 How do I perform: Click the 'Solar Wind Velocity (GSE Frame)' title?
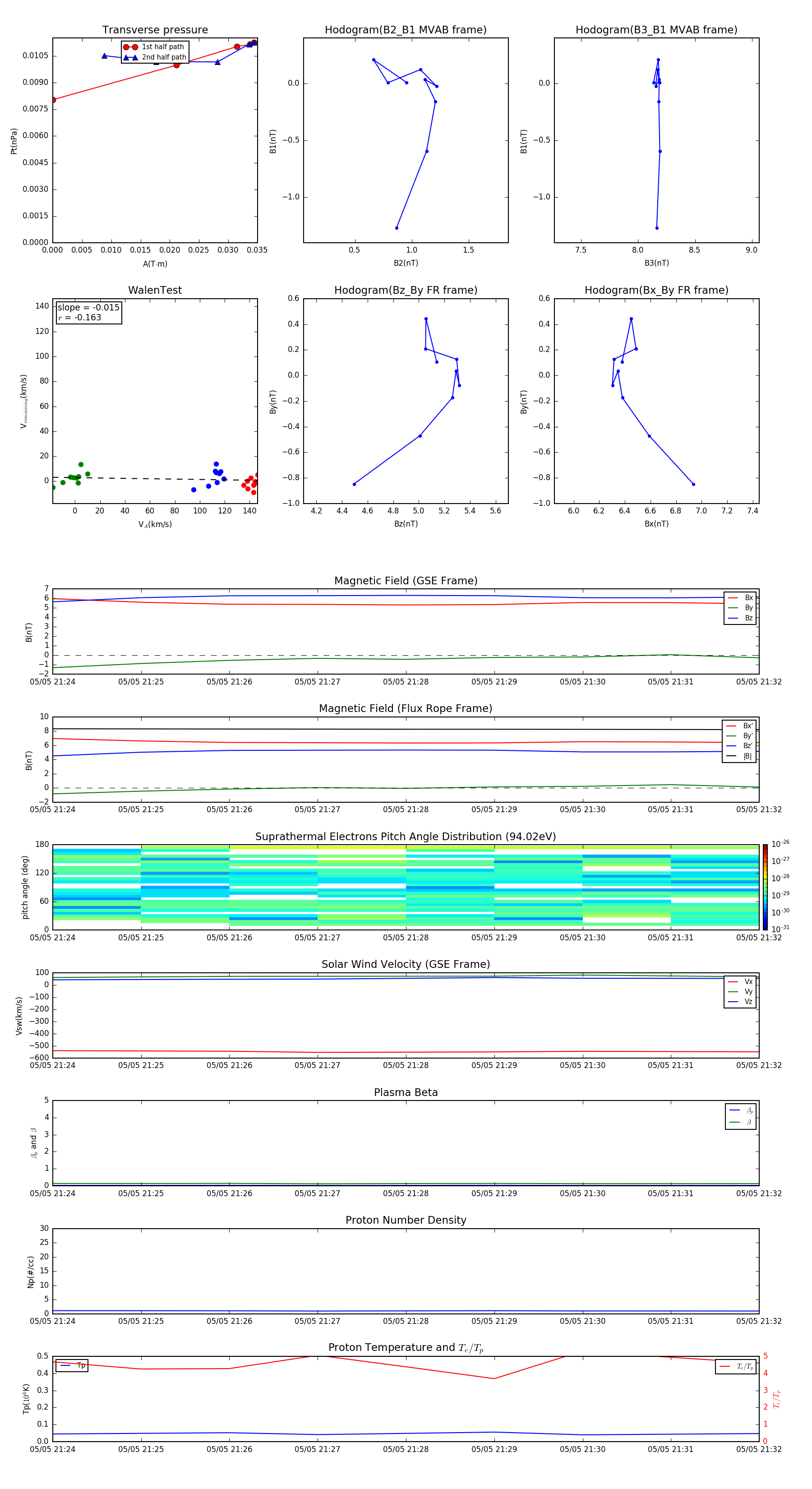click(406, 964)
